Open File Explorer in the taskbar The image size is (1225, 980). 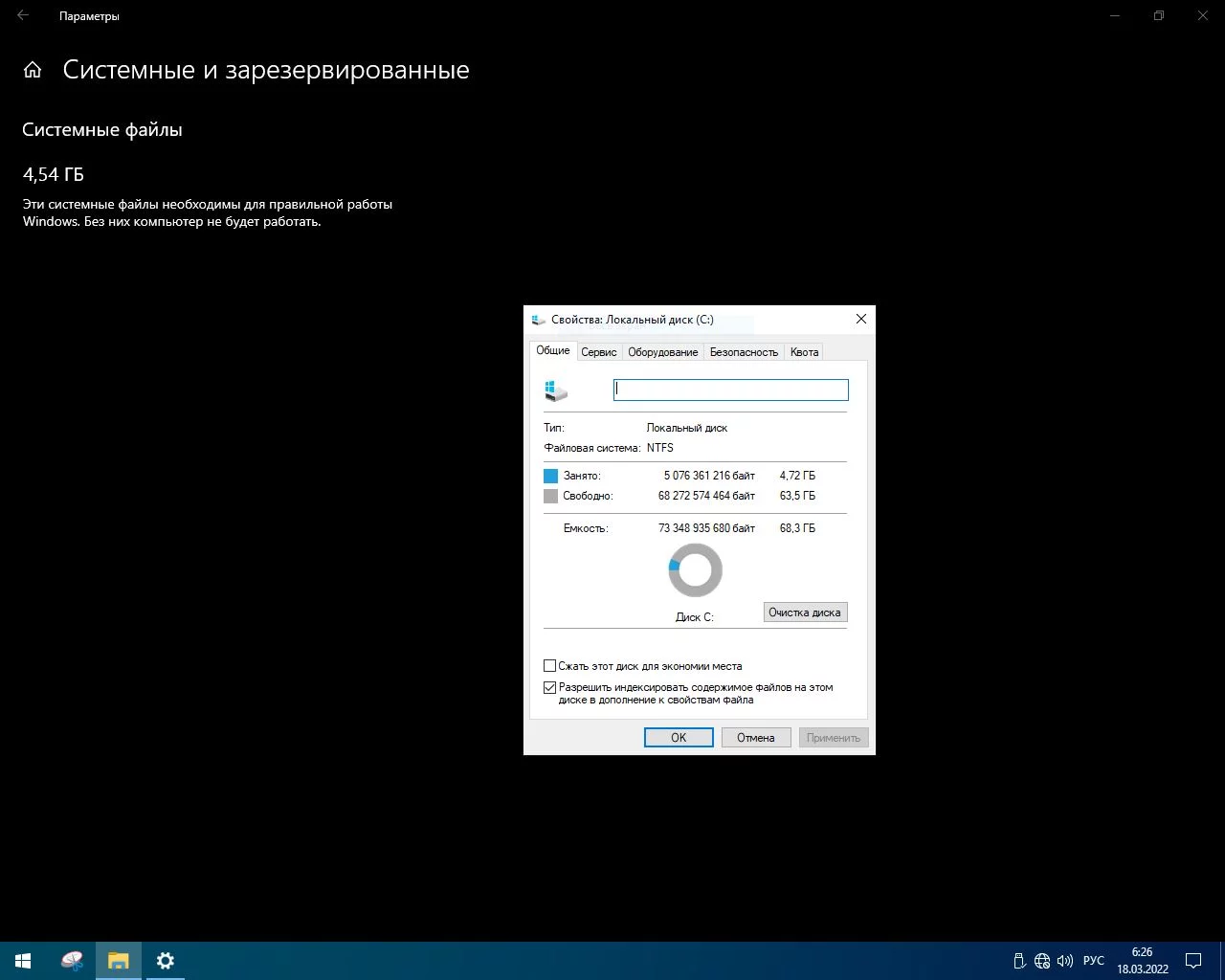119,961
